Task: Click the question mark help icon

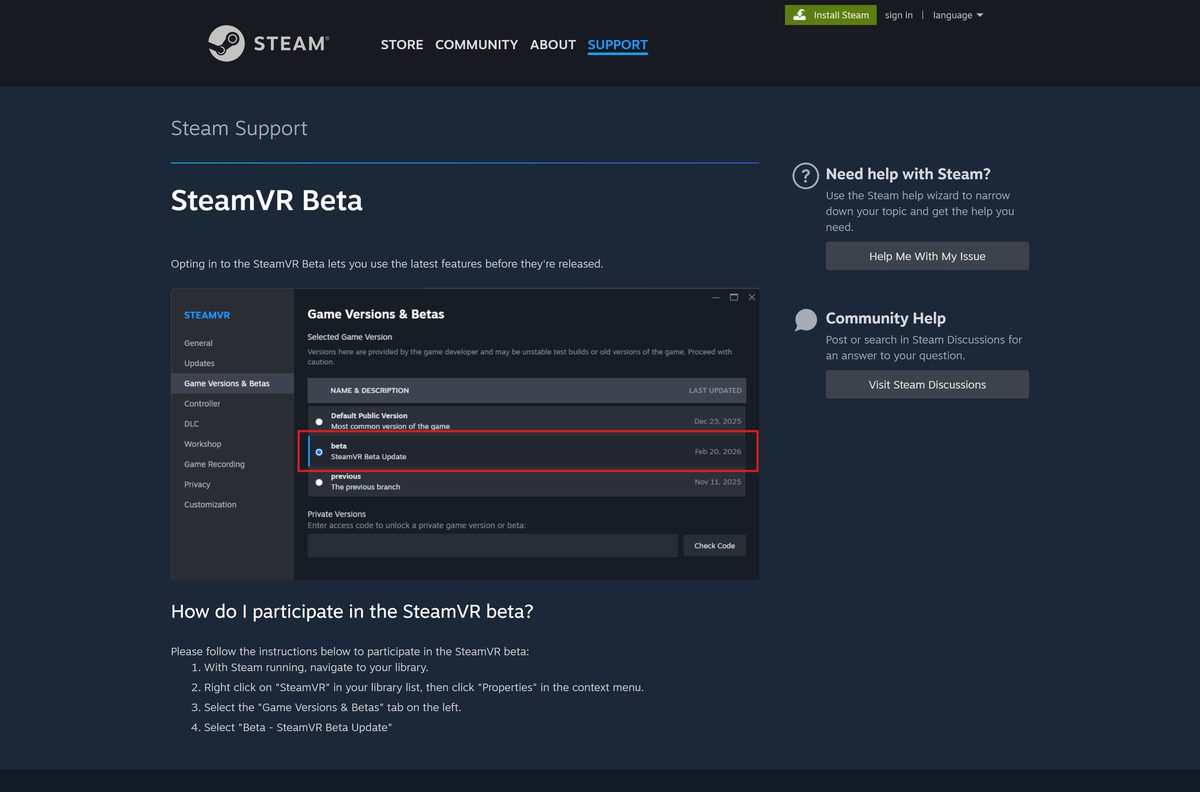Action: pos(805,176)
